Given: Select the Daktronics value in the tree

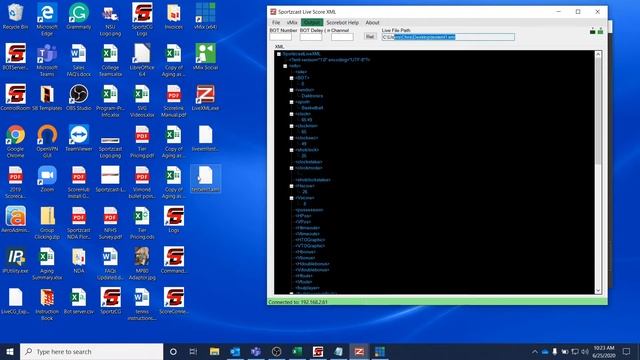Looking at the screenshot, I should tap(312, 96).
